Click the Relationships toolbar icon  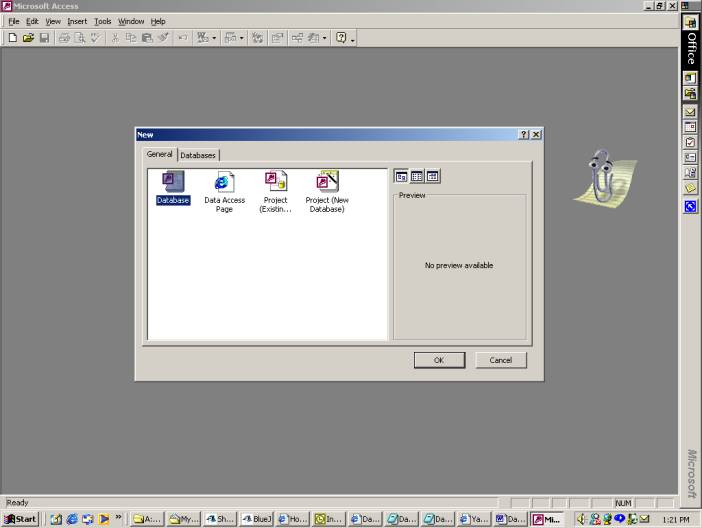297,38
